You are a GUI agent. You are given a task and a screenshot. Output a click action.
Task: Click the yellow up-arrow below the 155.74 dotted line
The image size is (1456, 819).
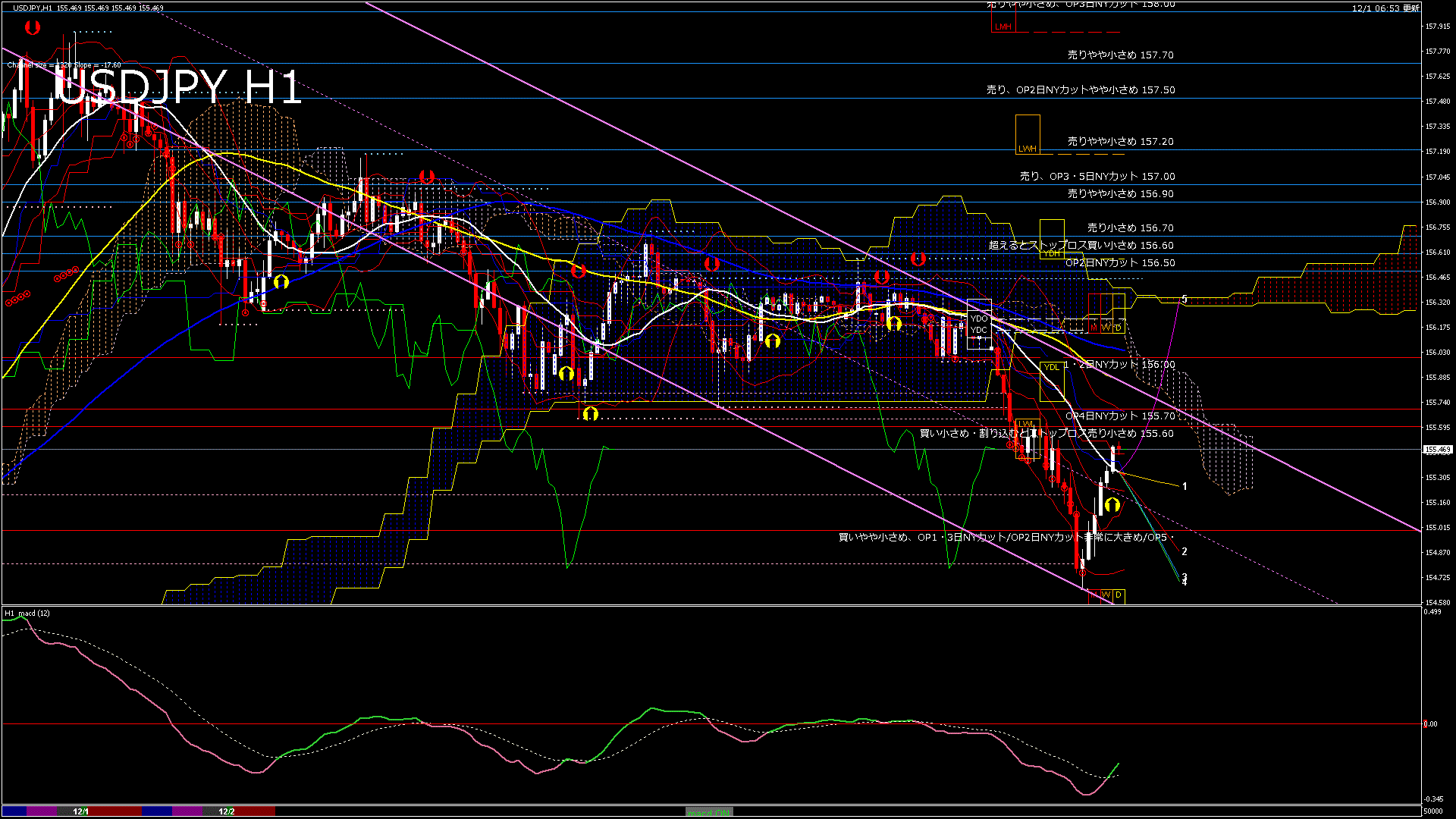(591, 414)
